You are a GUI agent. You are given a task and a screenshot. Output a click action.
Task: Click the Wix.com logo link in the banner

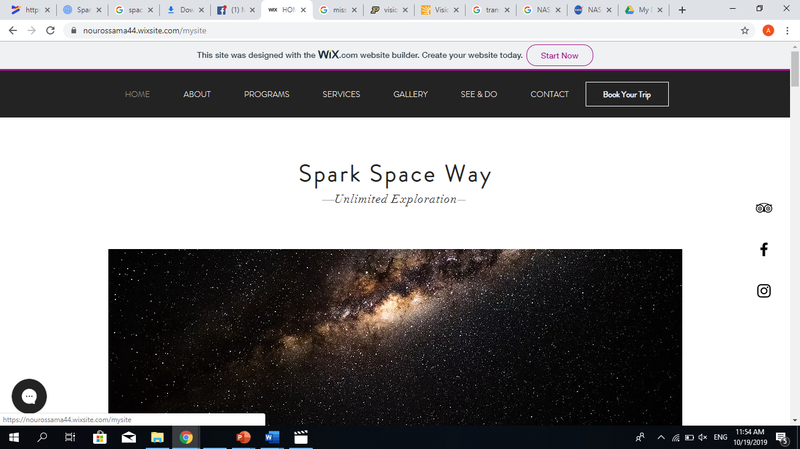pos(338,55)
